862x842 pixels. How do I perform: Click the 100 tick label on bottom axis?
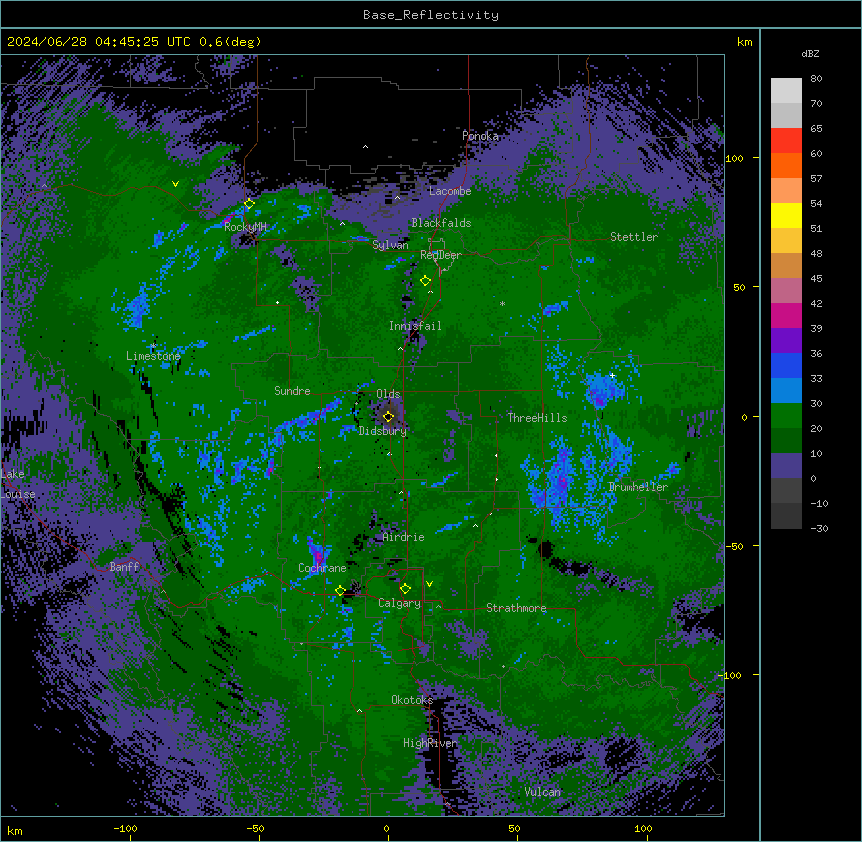(643, 828)
